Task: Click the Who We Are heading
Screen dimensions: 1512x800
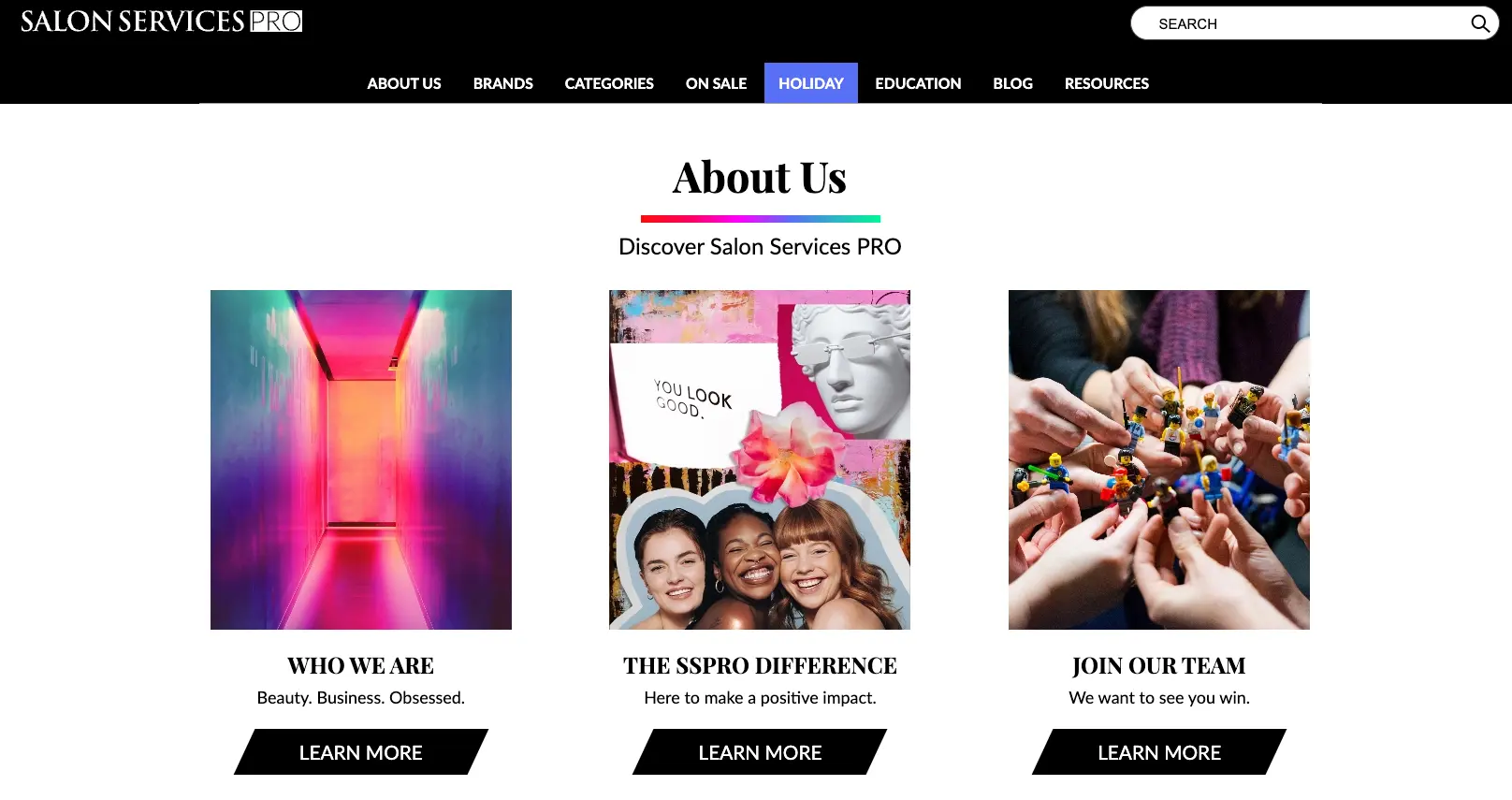Action: tap(361, 666)
